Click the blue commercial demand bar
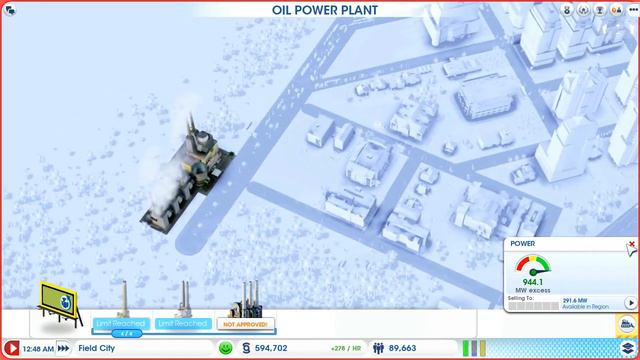 pyautogui.click(x=474, y=348)
